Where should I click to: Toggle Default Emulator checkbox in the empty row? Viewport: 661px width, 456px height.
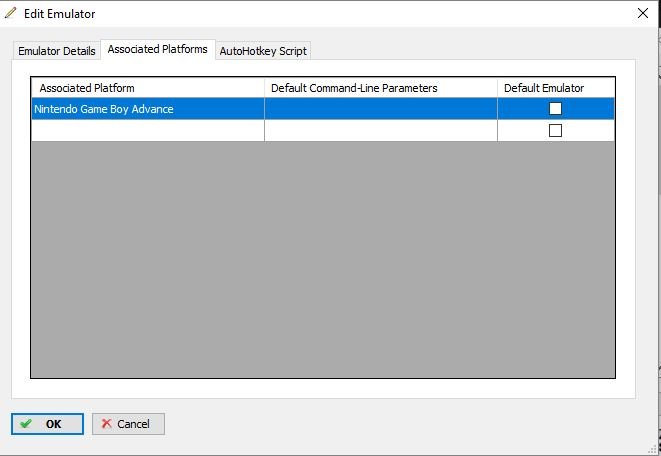(x=555, y=131)
